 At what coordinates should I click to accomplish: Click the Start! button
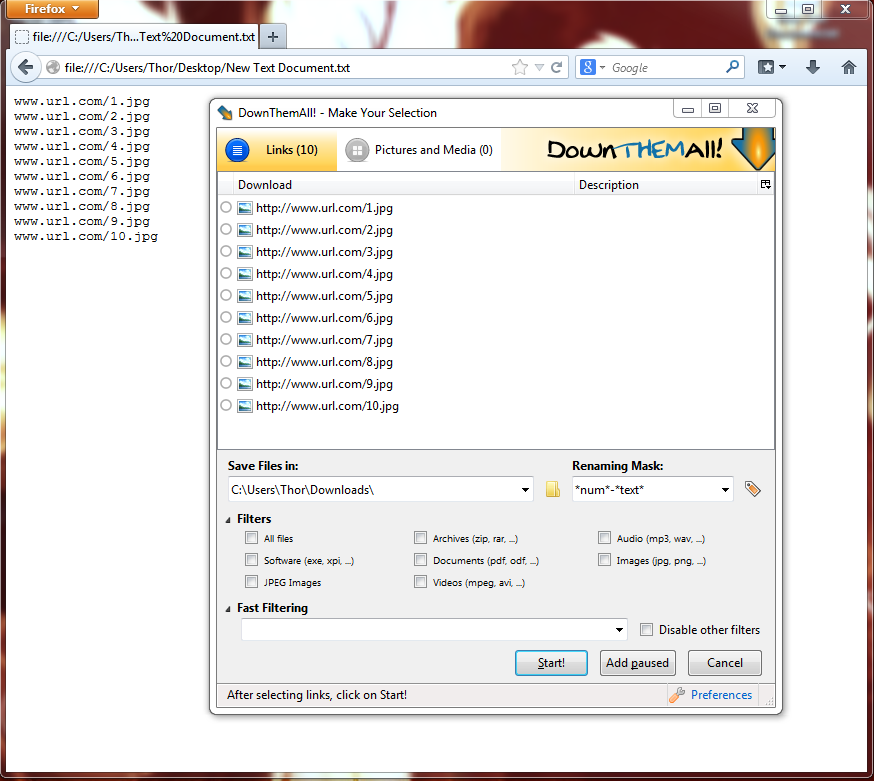point(551,663)
